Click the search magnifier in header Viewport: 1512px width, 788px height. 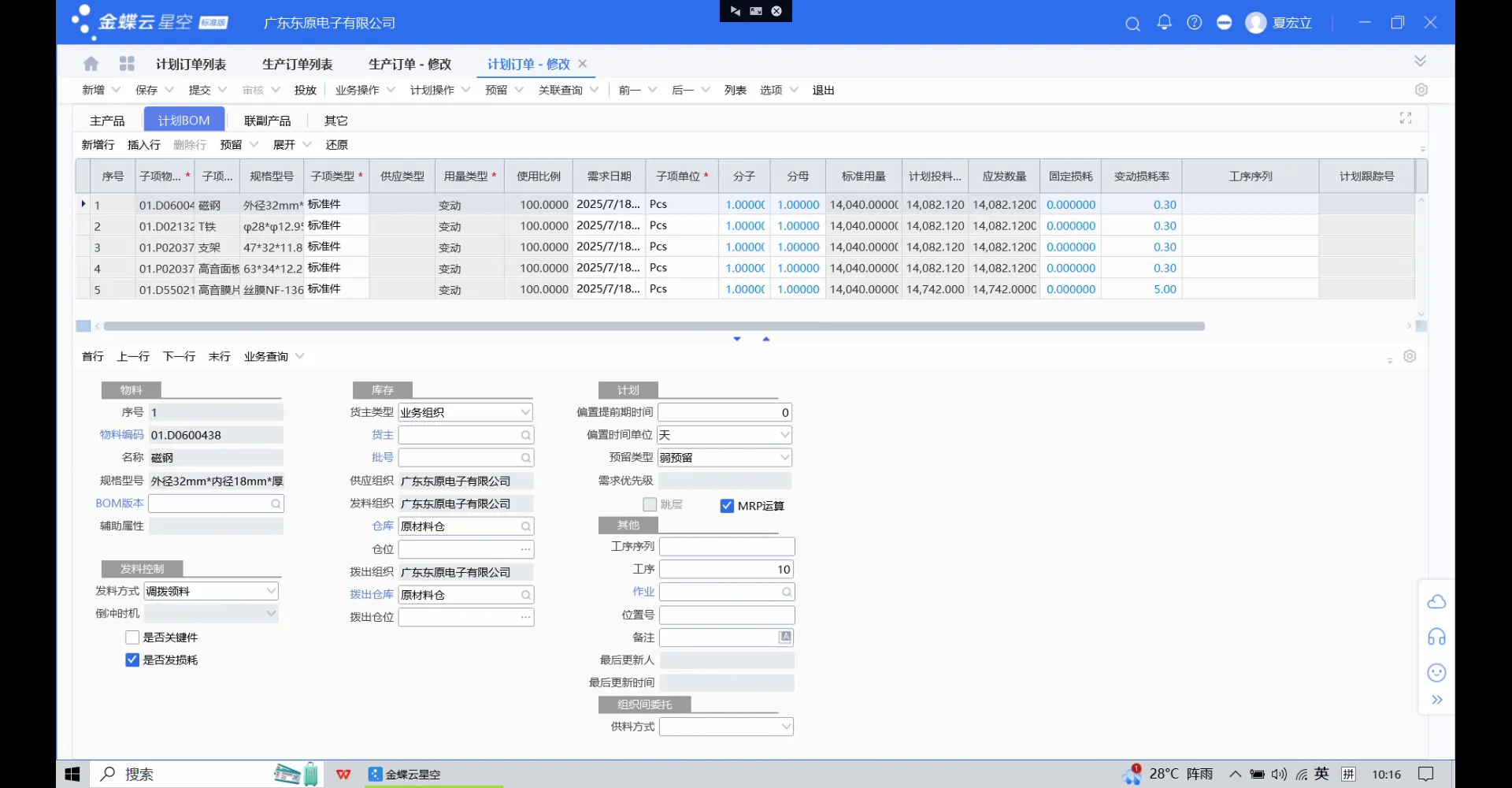tap(1132, 24)
